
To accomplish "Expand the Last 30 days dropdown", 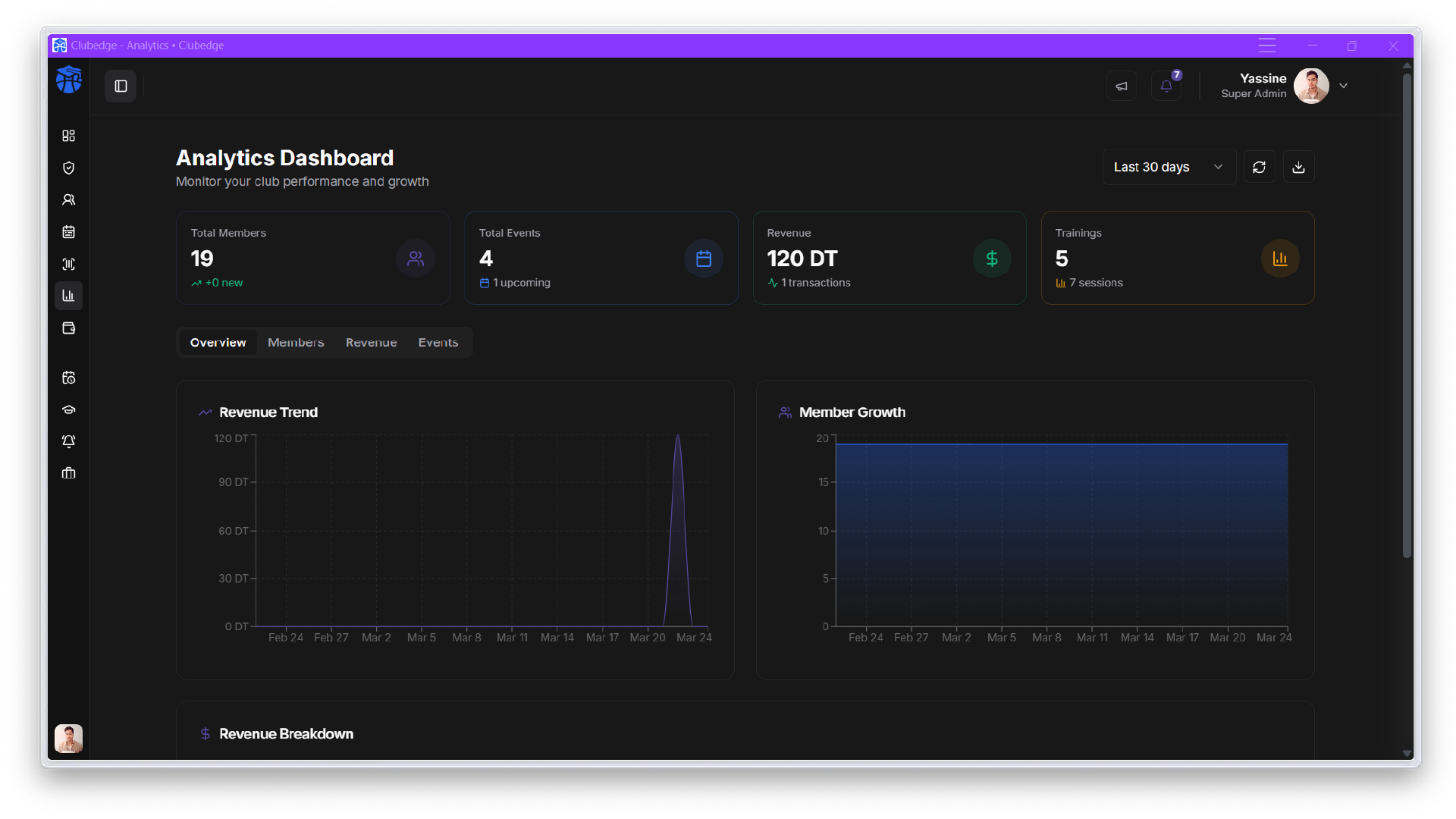I will coord(1168,167).
